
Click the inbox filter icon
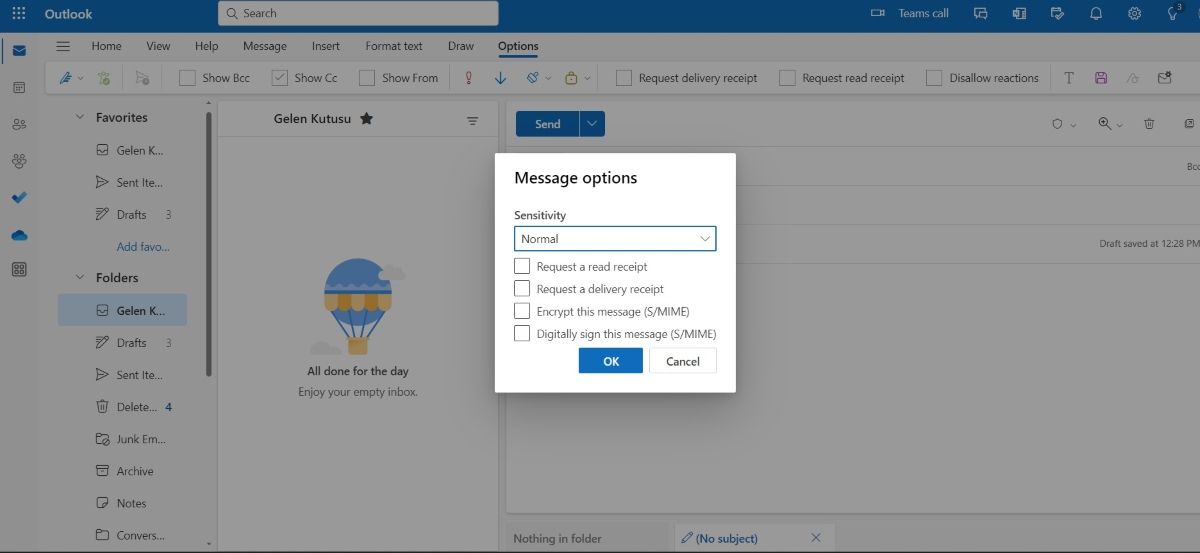pos(472,120)
